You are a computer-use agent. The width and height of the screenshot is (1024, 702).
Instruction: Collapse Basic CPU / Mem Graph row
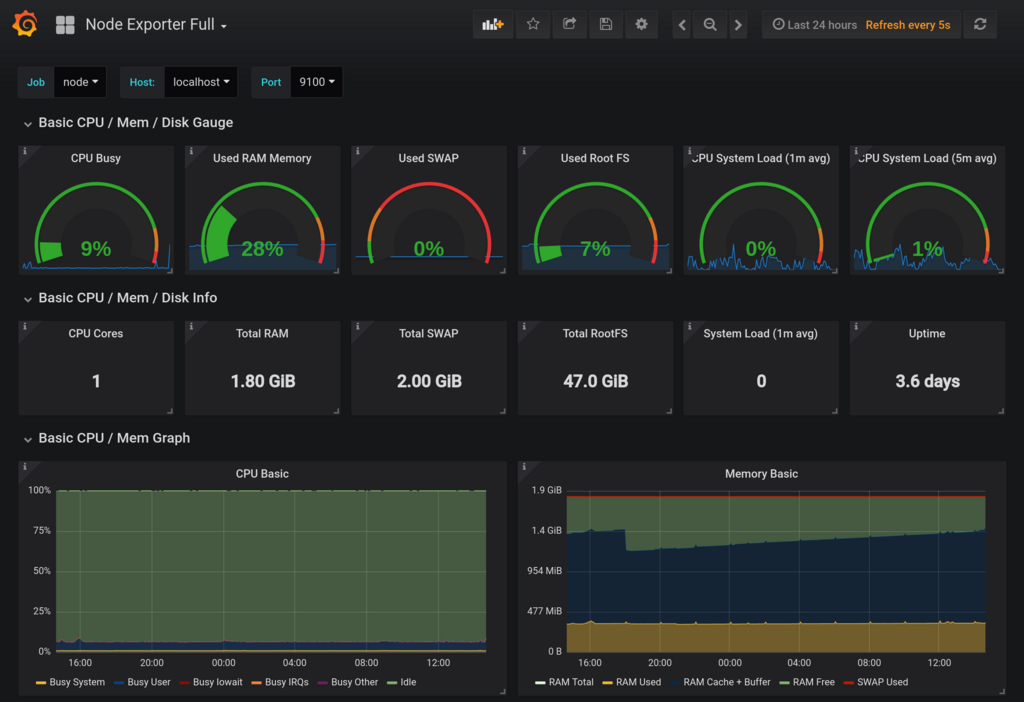[114, 438]
